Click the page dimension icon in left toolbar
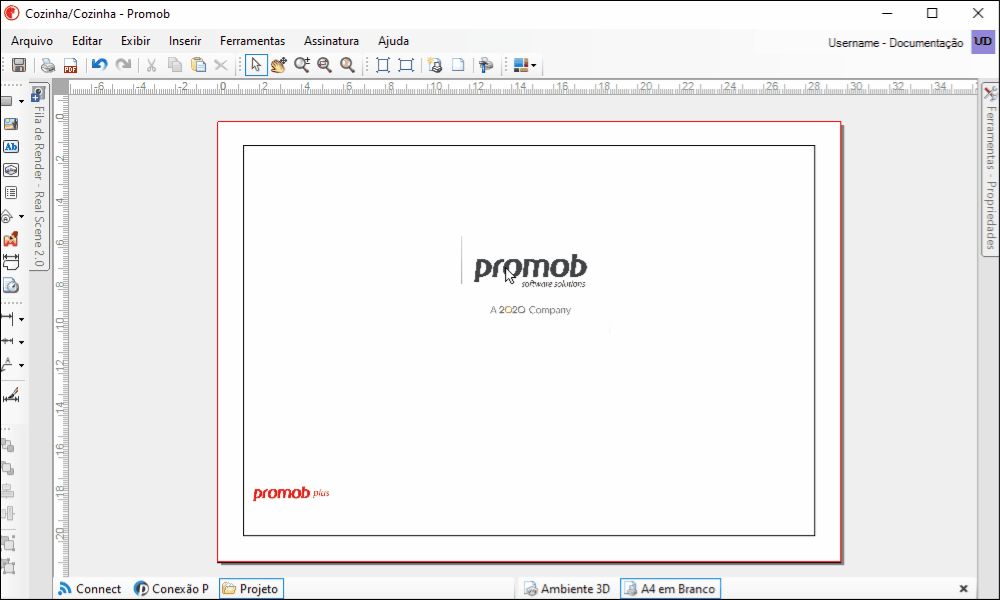Screen dimensions: 1000x600 pos(11,262)
